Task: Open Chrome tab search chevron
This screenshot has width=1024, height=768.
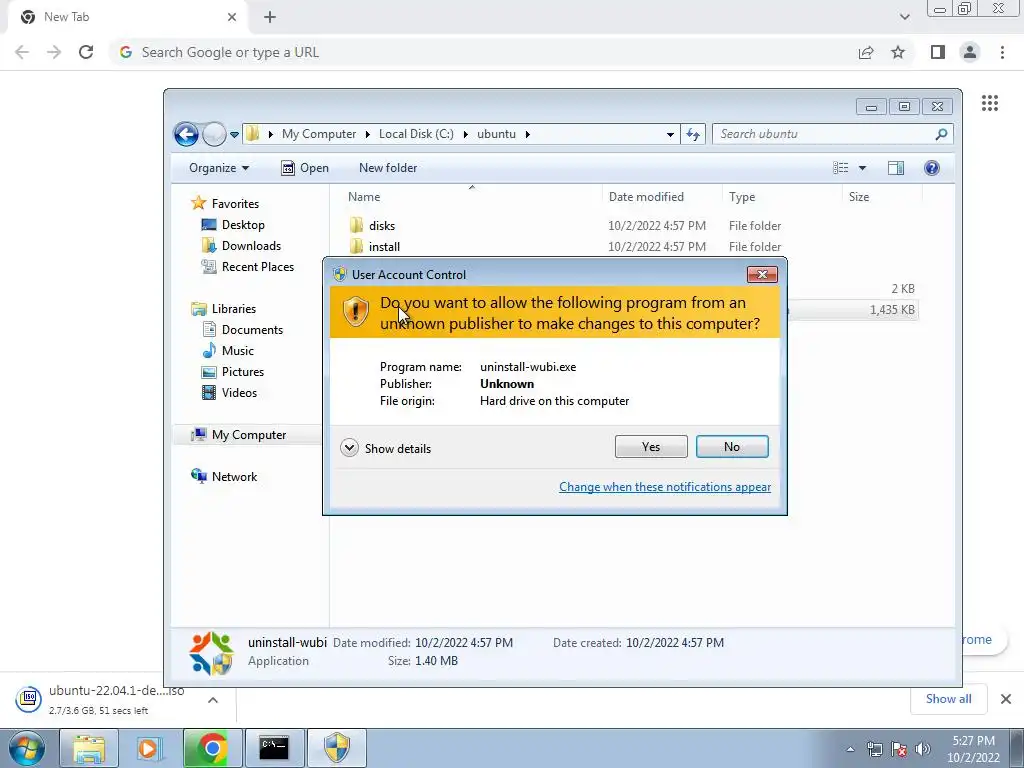Action: [904, 17]
